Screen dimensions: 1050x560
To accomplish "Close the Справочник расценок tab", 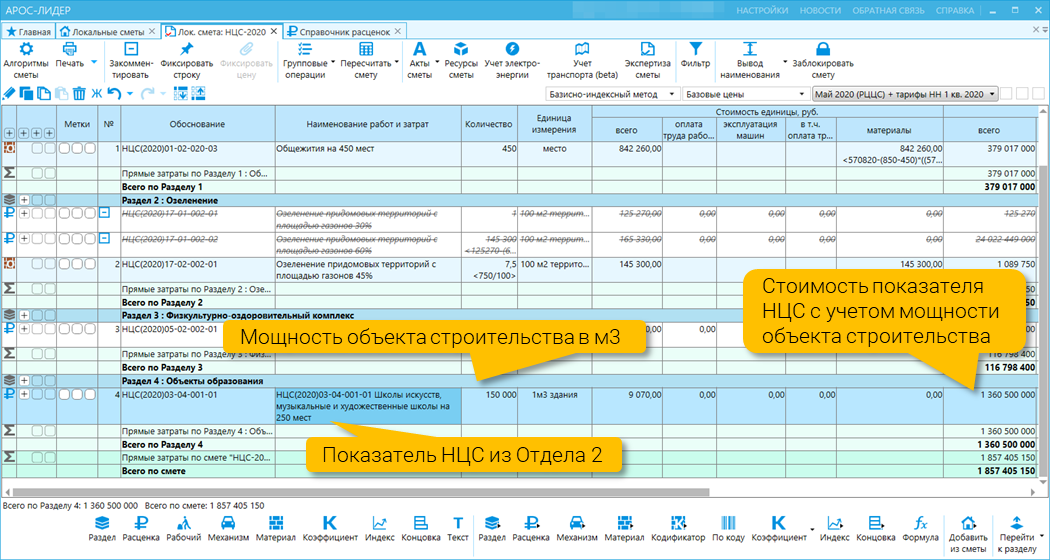I will [x=398, y=31].
